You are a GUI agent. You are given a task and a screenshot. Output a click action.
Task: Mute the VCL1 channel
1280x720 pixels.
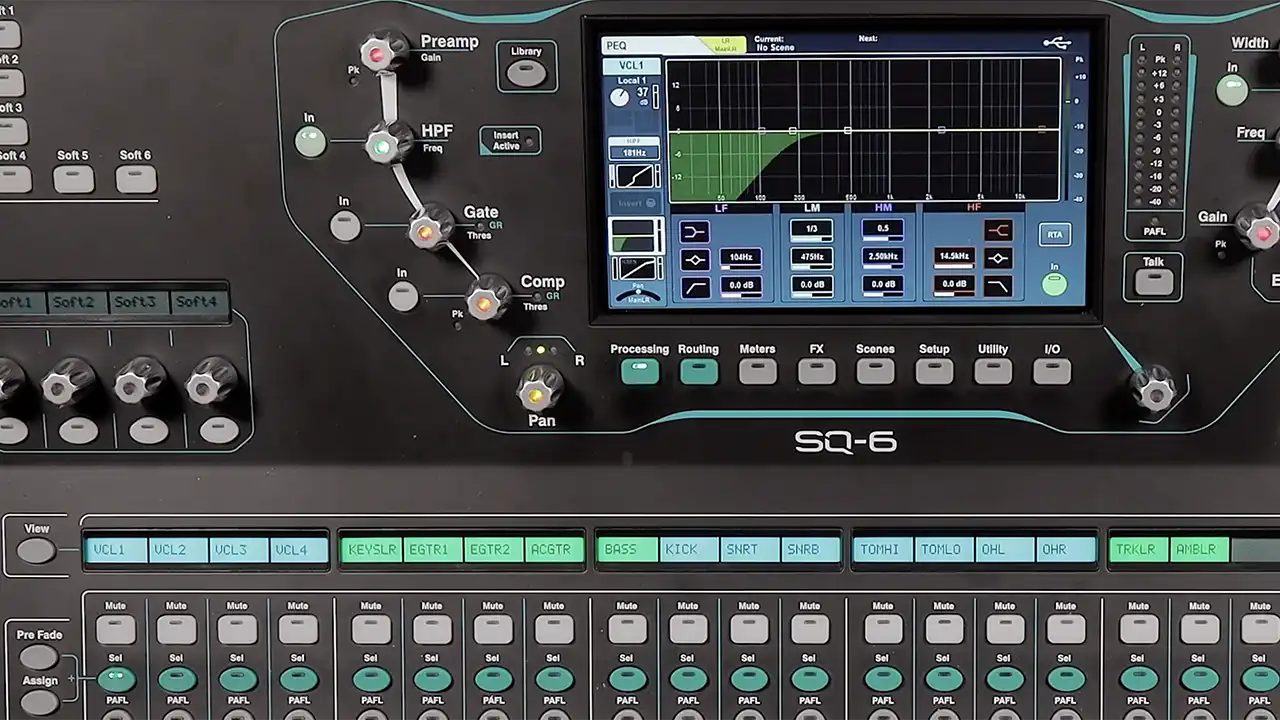pyautogui.click(x=116, y=629)
